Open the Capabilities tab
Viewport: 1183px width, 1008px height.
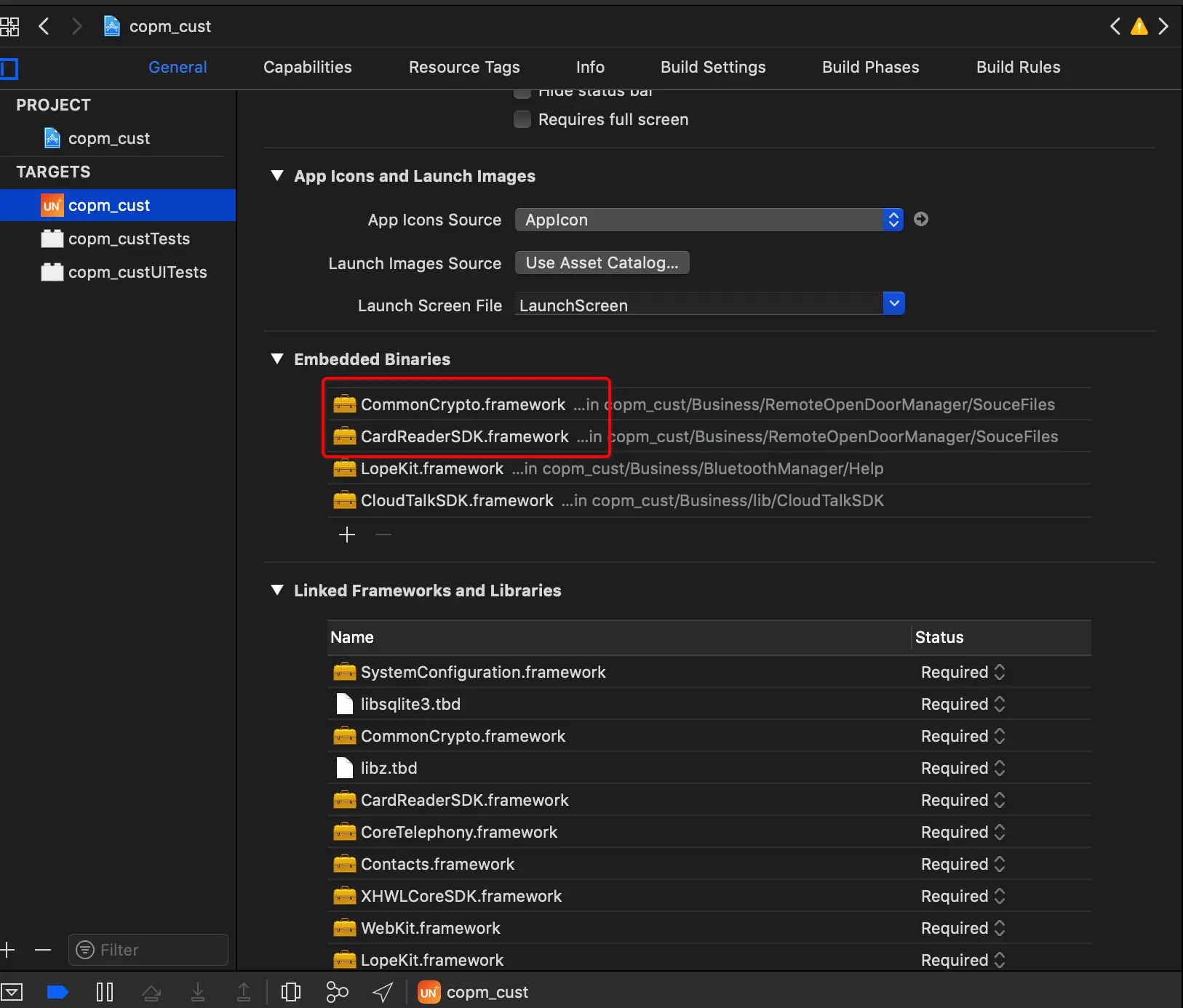[x=307, y=67]
